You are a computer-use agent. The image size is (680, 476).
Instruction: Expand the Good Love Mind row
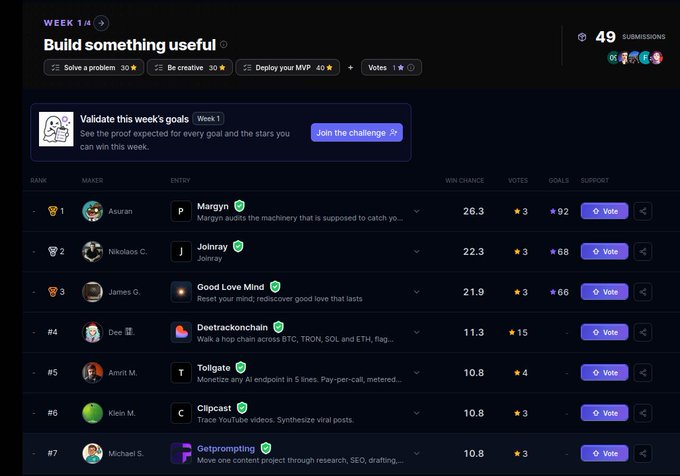pyautogui.click(x=416, y=292)
